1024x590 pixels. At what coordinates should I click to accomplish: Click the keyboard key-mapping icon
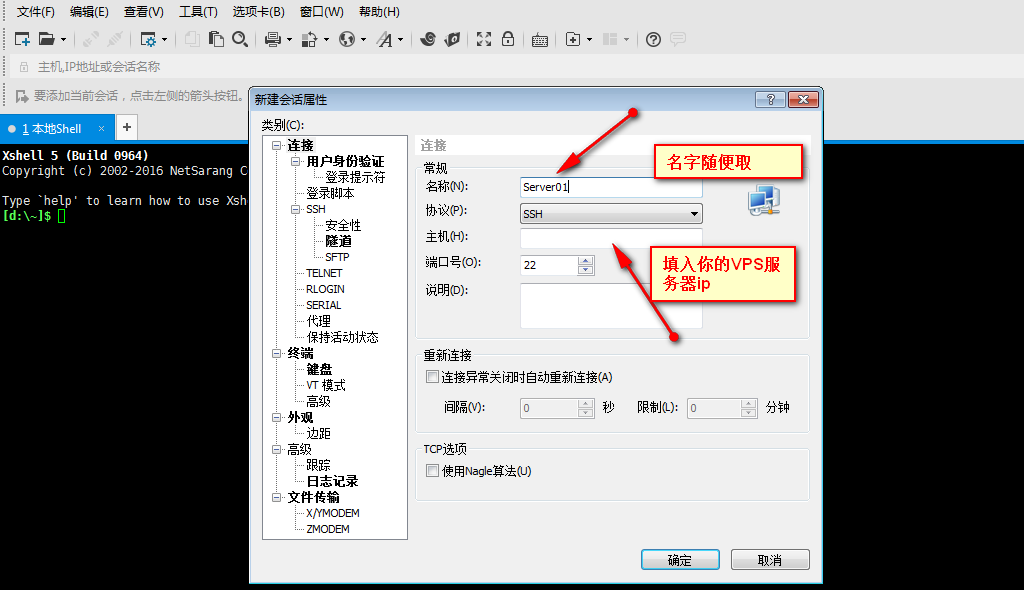coord(539,40)
